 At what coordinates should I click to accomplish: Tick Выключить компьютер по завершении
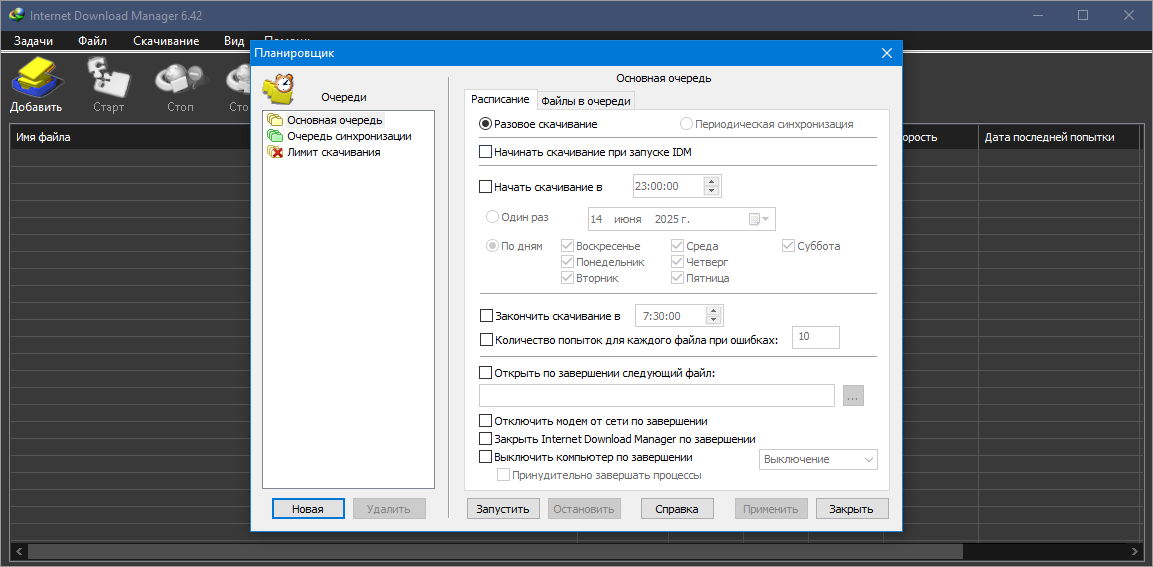pyautogui.click(x=485, y=457)
